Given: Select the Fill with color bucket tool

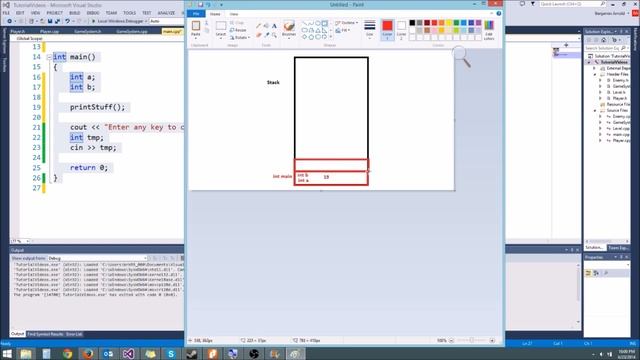Looking at the screenshot, I should (267, 26).
